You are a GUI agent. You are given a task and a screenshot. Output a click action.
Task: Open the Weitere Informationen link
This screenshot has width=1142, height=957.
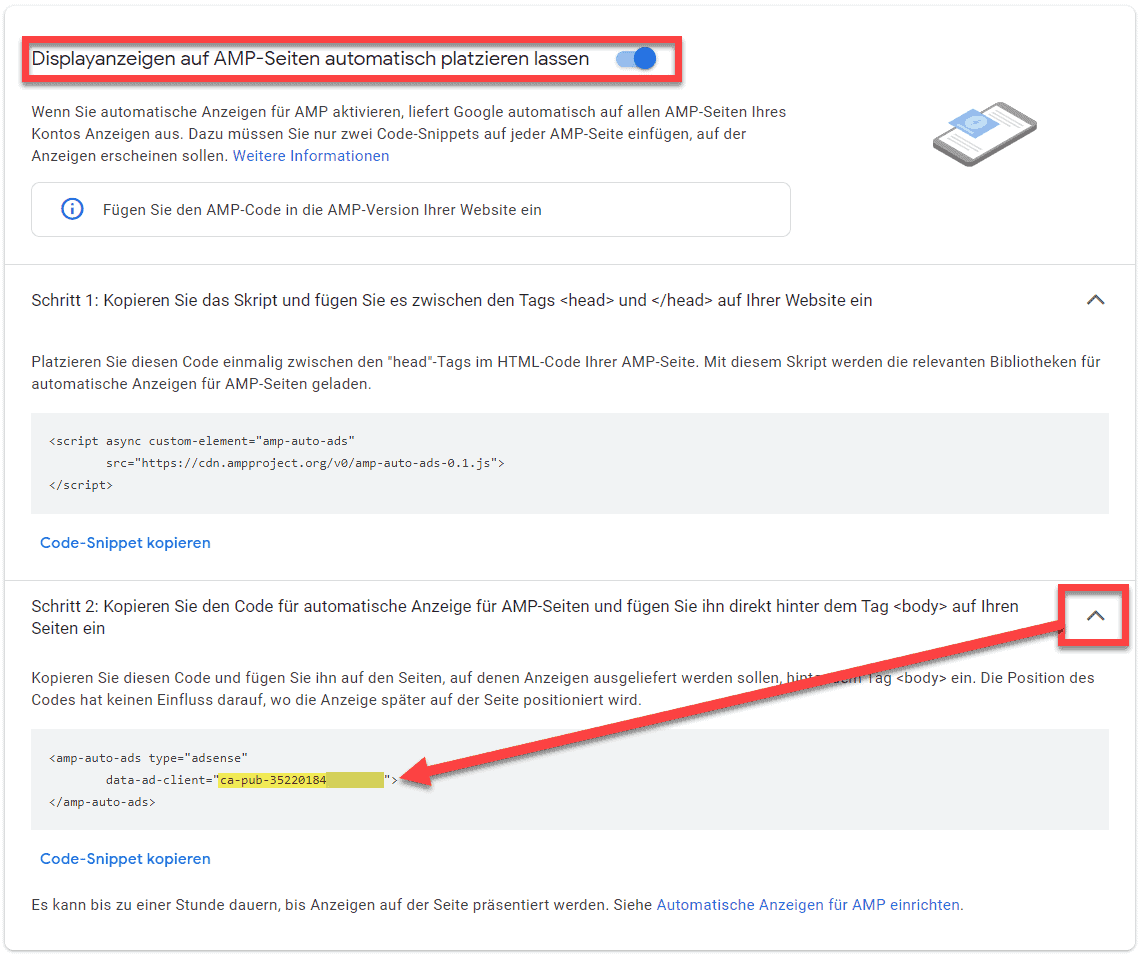point(310,156)
